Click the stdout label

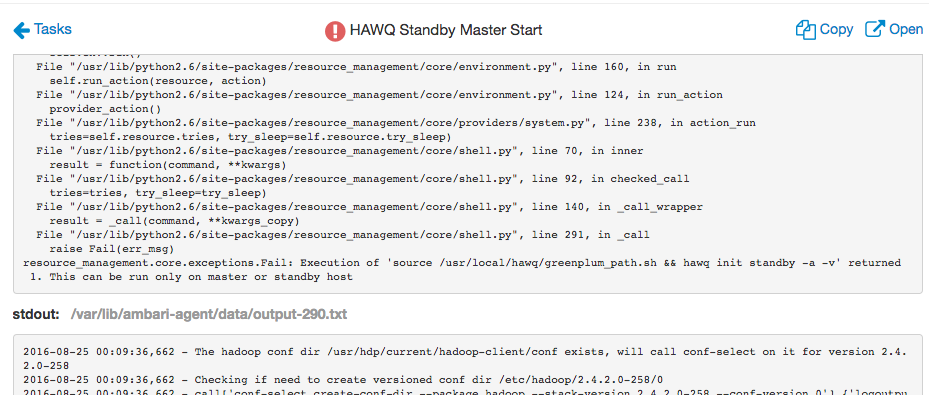(36, 314)
